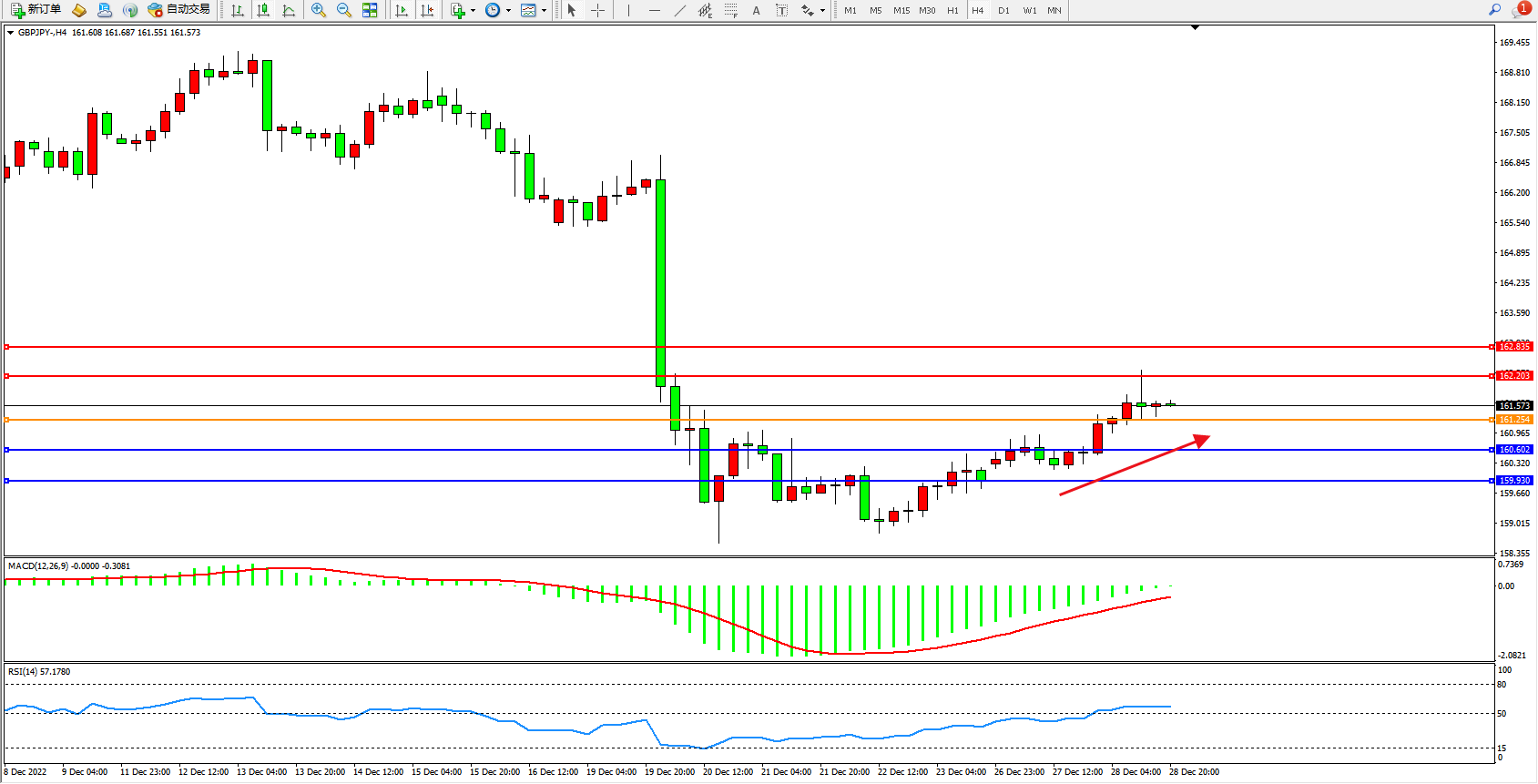
Task: Click the New Order (新订单) button
Action: (x=36, y=10)
